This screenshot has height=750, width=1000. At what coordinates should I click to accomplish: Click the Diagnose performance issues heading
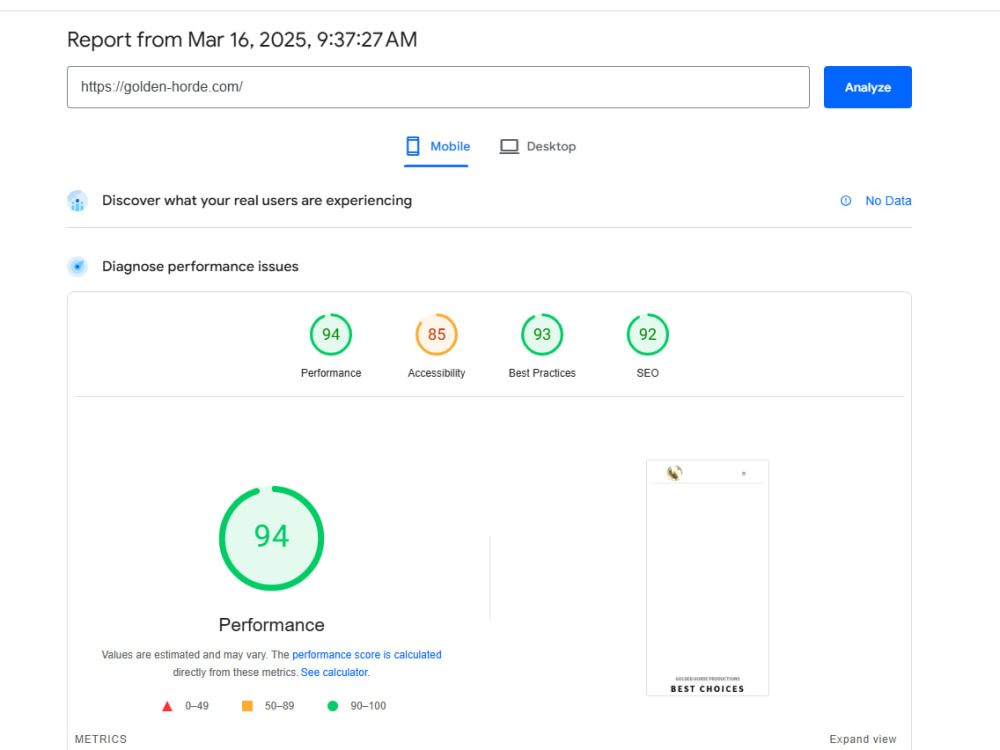pyautogui.click(x=200, y=267)
